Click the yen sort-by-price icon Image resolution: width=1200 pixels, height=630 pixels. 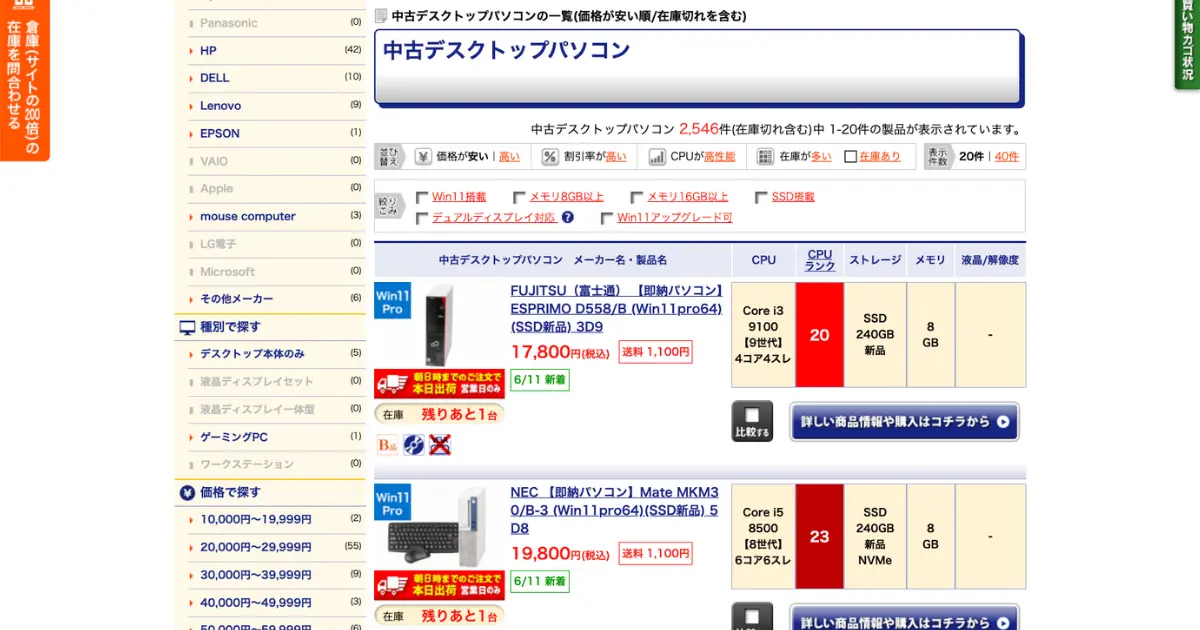tap(423, 156)
